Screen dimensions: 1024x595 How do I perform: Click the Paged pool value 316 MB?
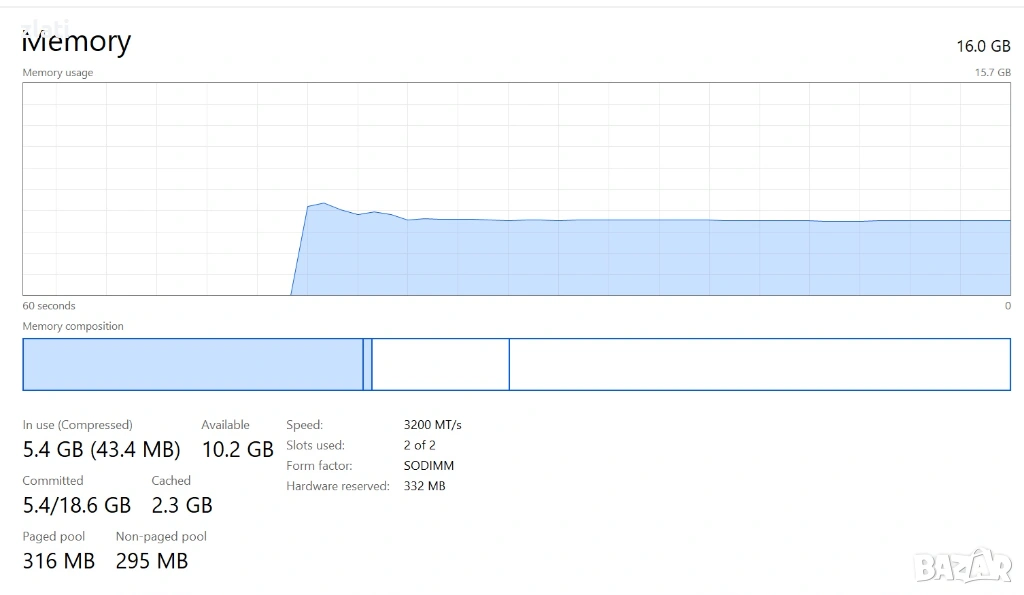[58, 561]
